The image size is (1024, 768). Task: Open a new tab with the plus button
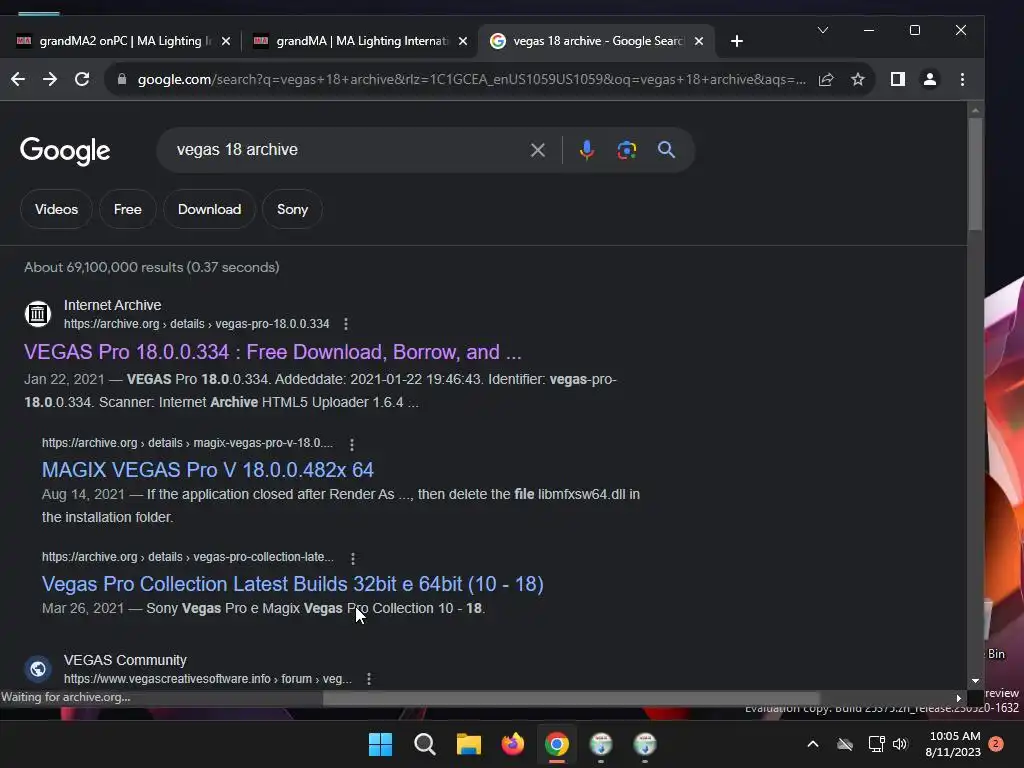click(737, 41)
